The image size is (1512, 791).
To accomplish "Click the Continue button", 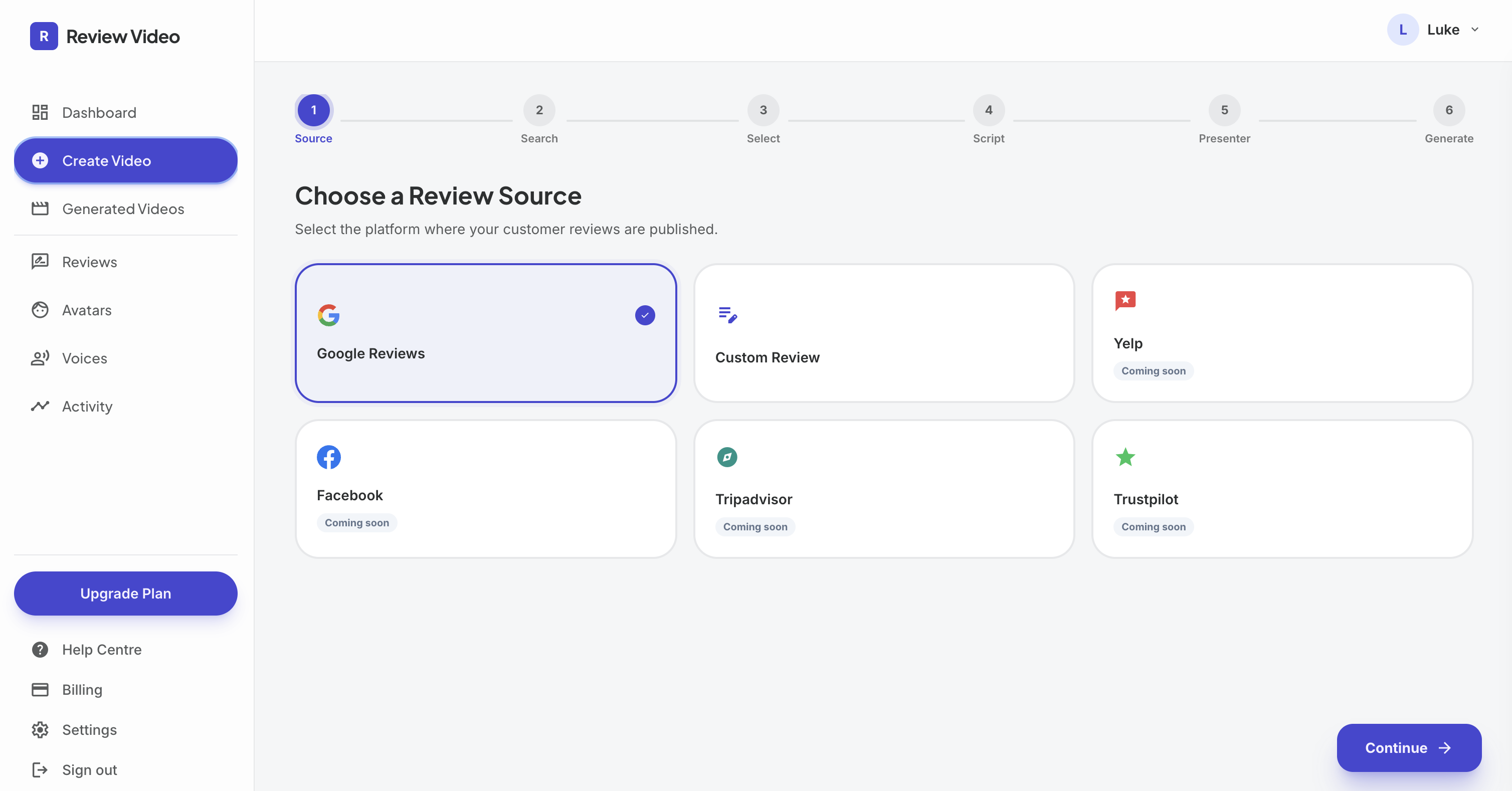I will click(x=1409, y=747).
